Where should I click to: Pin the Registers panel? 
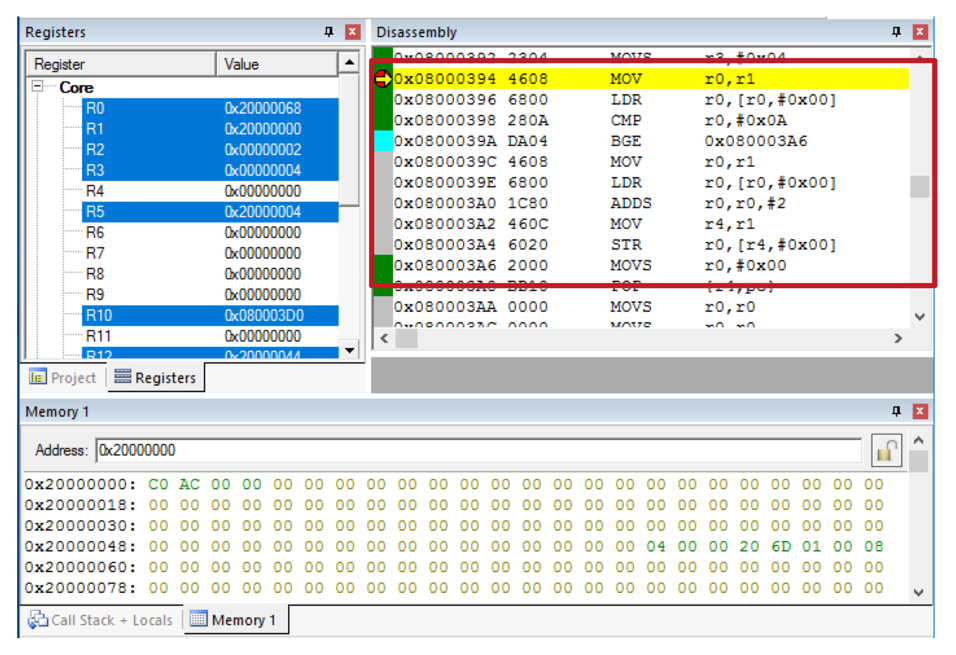(329, 32)
